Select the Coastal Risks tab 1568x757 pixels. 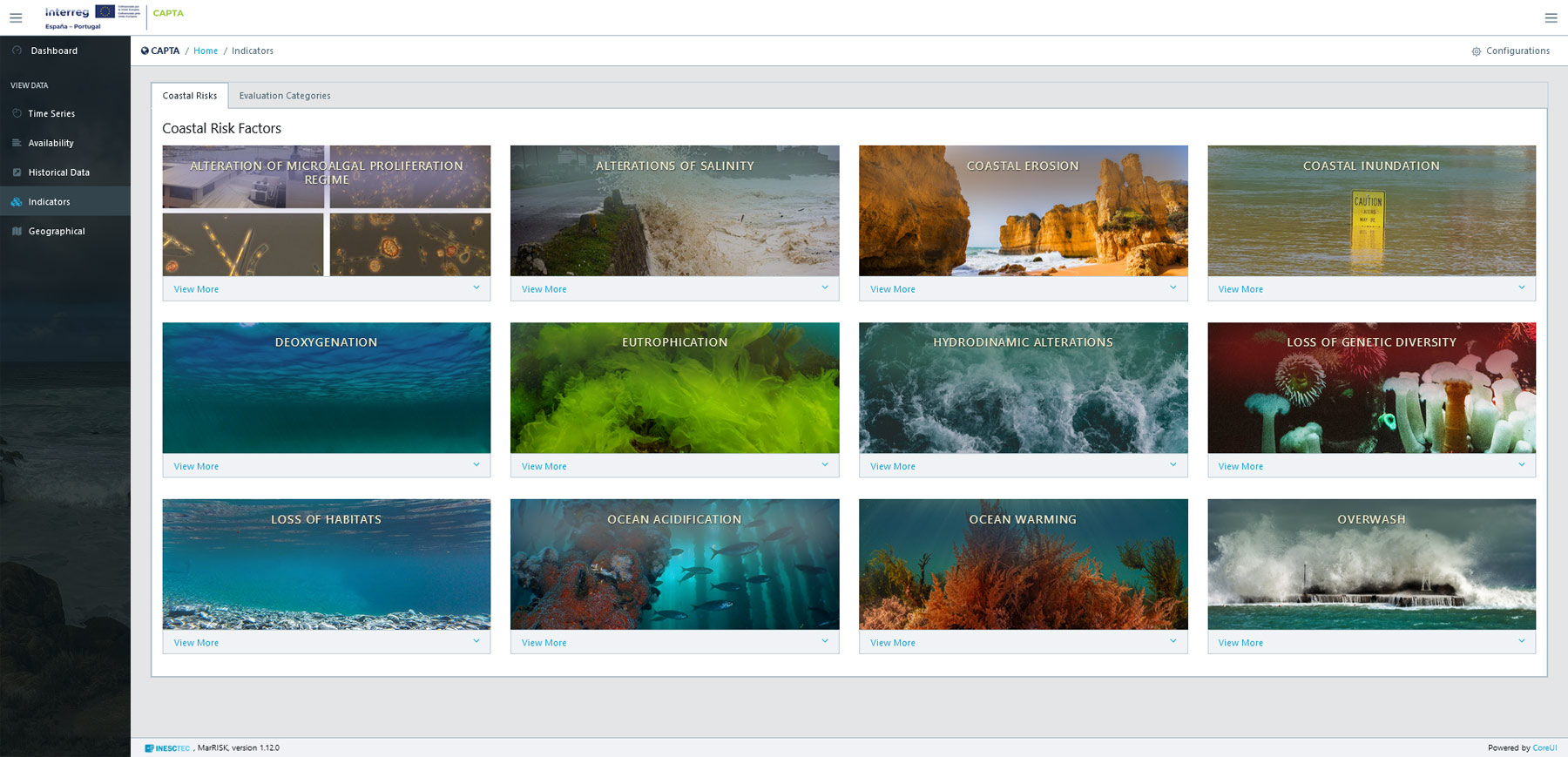tap(190, 96)
